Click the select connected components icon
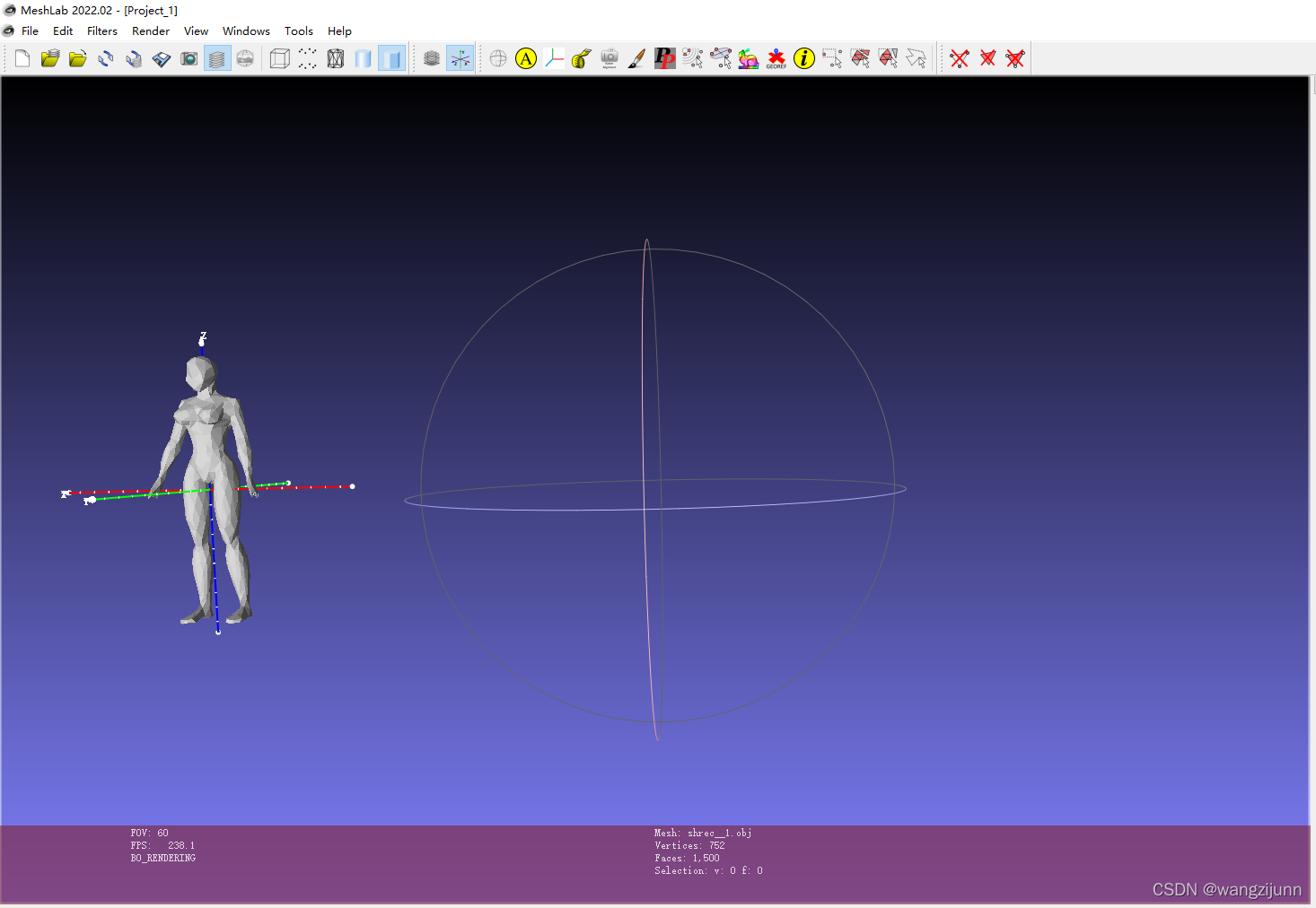This screenshot has height=908, width=1316. pyautogui.click(x=693, y=58)
